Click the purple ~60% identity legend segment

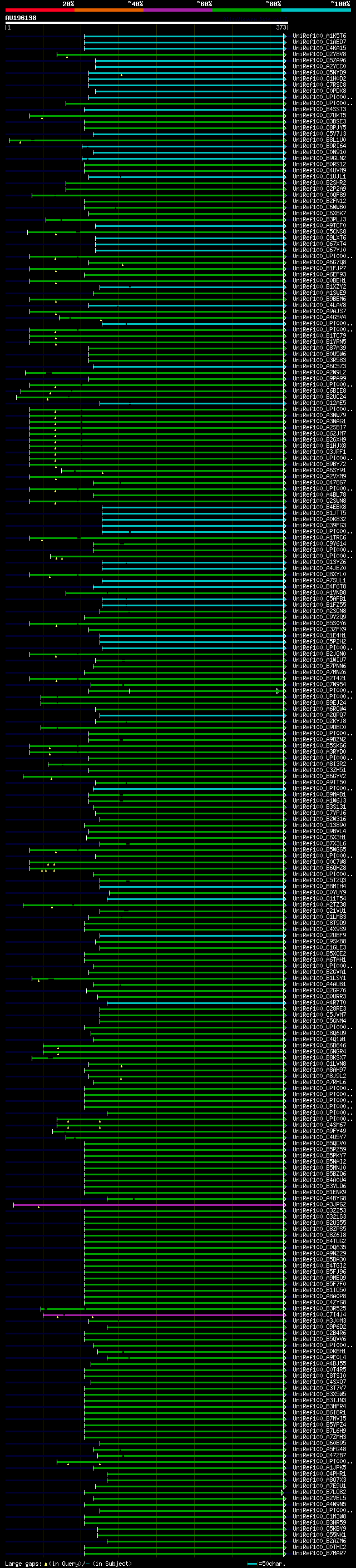coord(179,11)
